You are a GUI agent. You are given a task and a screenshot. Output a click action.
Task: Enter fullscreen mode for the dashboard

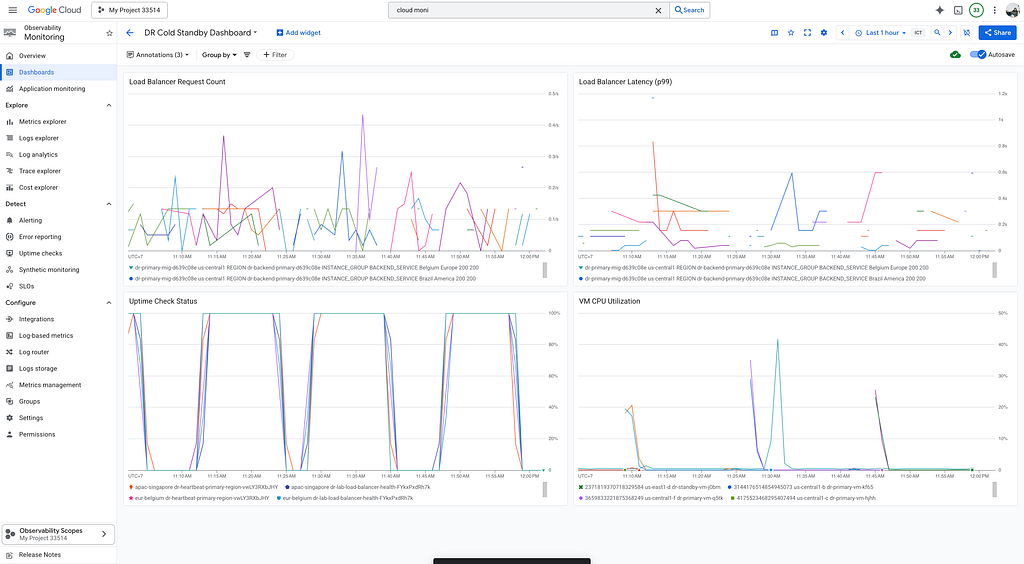click(807, 33)
